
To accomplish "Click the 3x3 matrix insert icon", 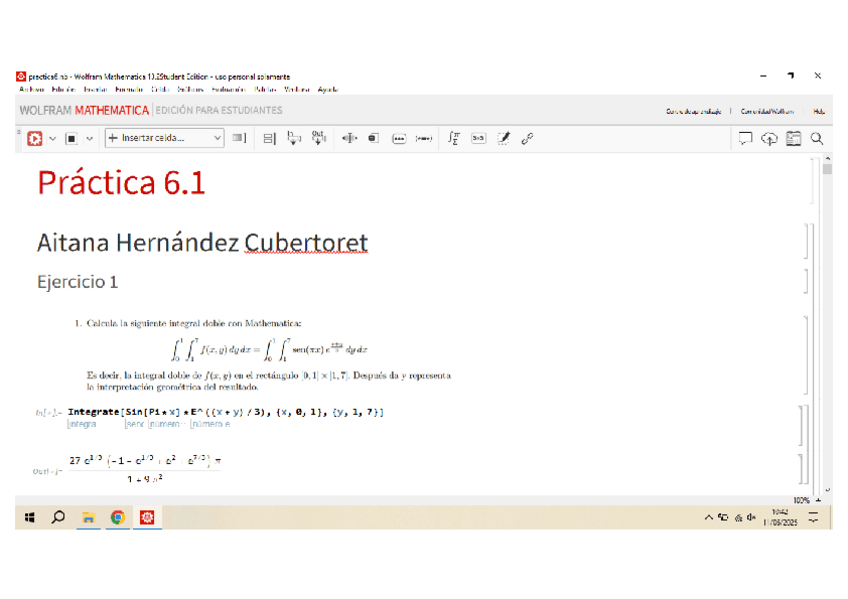I will pyautogui.click(x=478, y=138).
